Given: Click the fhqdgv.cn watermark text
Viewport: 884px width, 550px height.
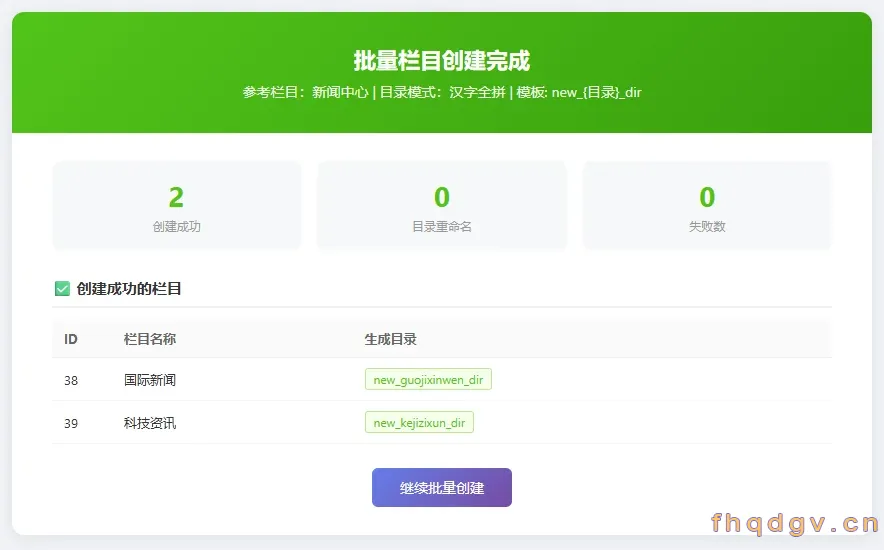Looking at the screenshot, I should [795, 524].
